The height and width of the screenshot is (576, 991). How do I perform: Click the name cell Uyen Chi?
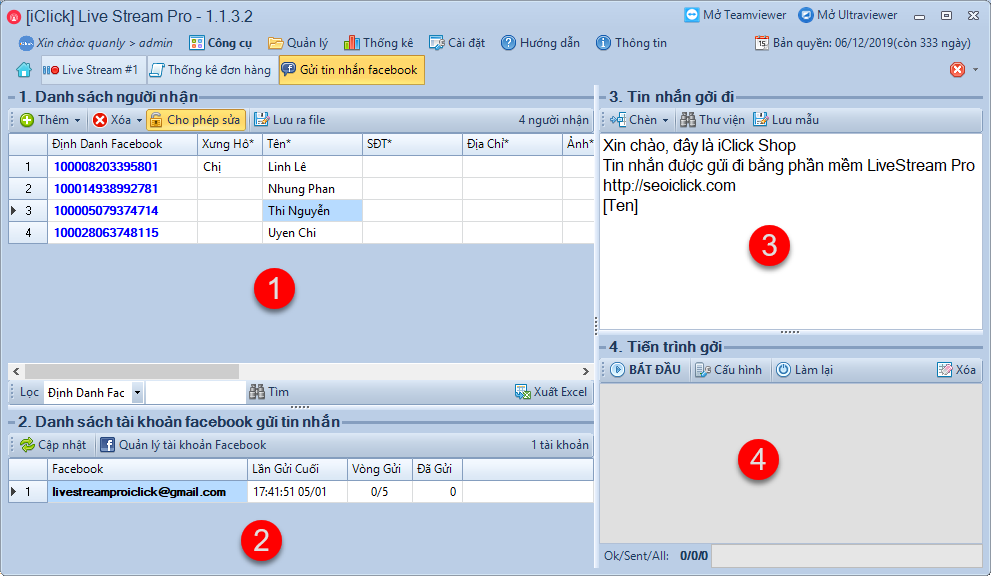tap(312, 233)
